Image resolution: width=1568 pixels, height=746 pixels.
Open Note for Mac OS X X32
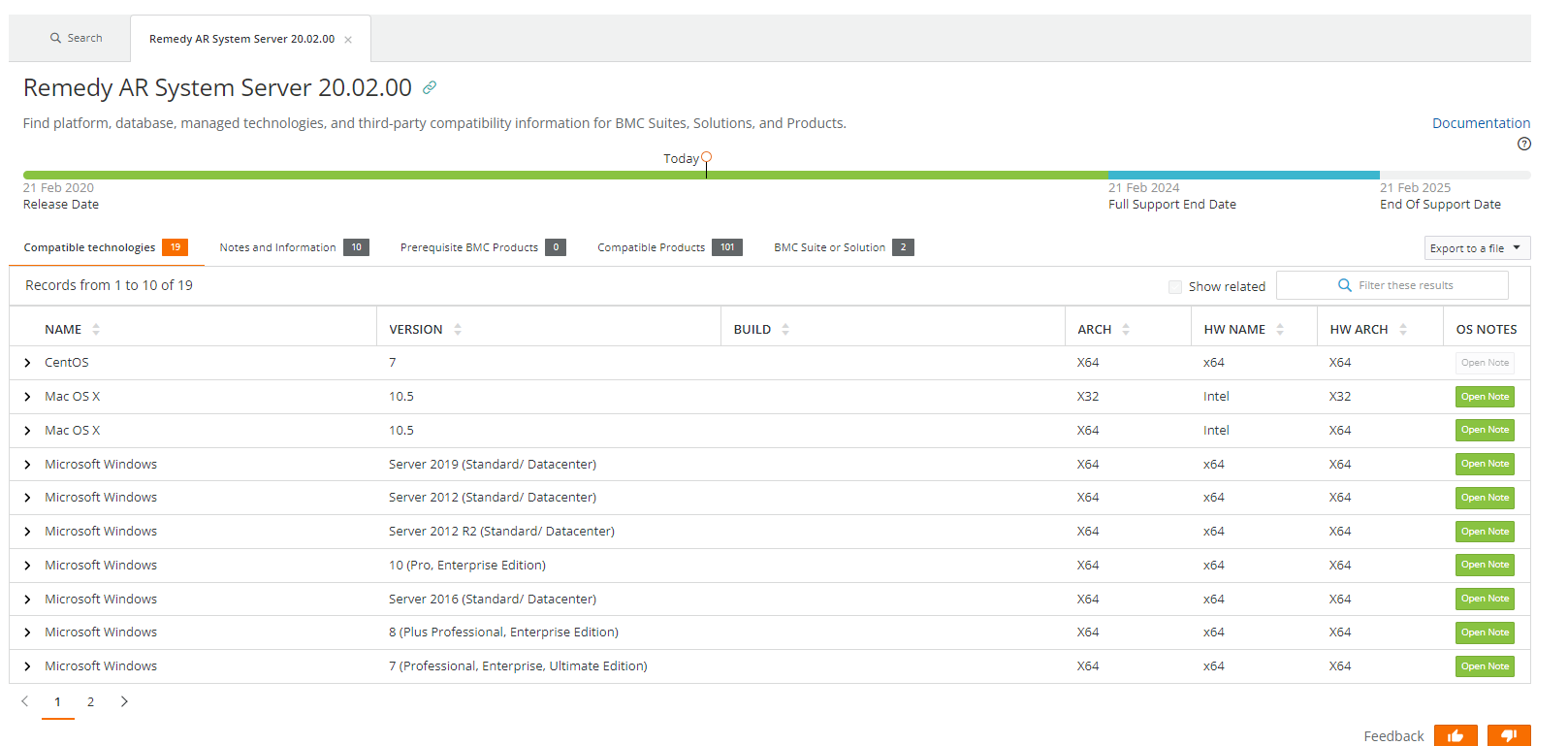[1484, 397]
